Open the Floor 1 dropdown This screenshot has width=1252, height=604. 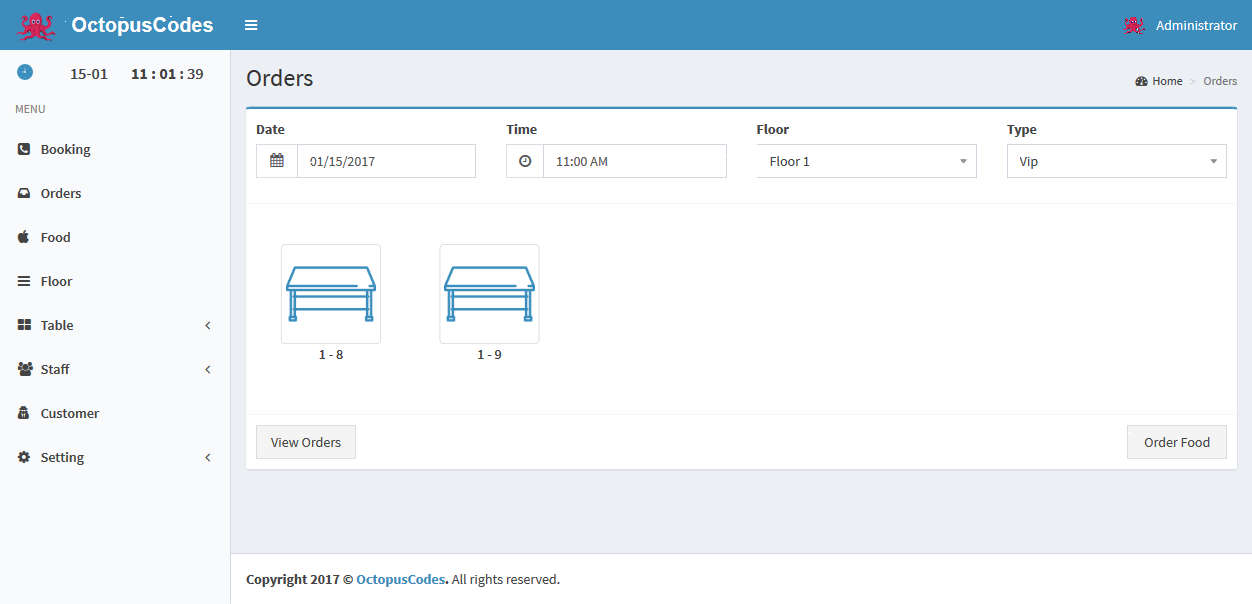coord(866,161)
